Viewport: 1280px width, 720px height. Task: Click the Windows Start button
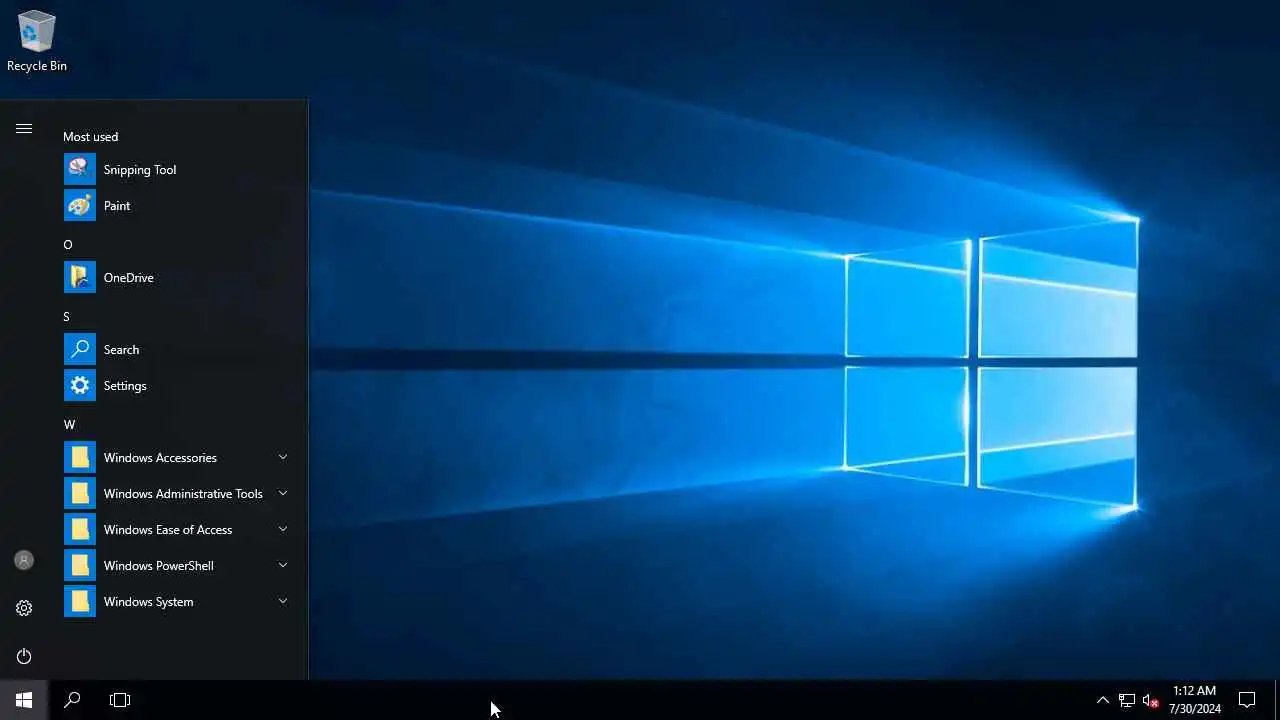pyautogui.click(x=24, y=700)
